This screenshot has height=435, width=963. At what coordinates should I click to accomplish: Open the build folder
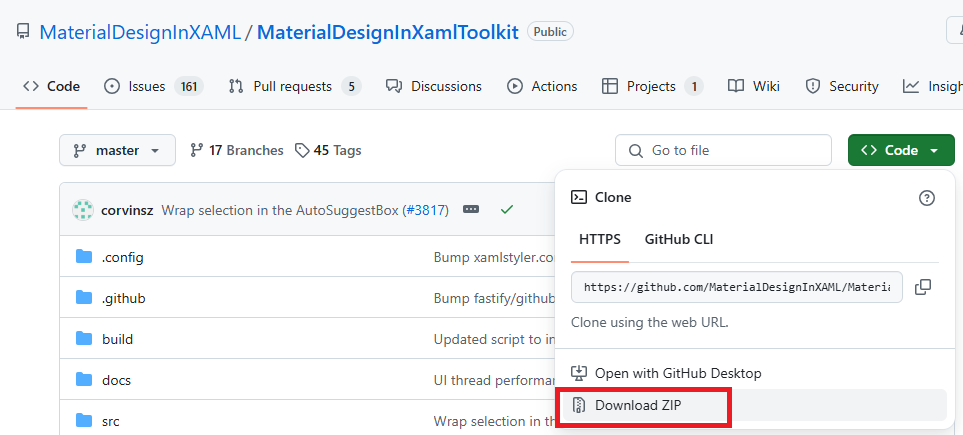[x=117, y=339]
